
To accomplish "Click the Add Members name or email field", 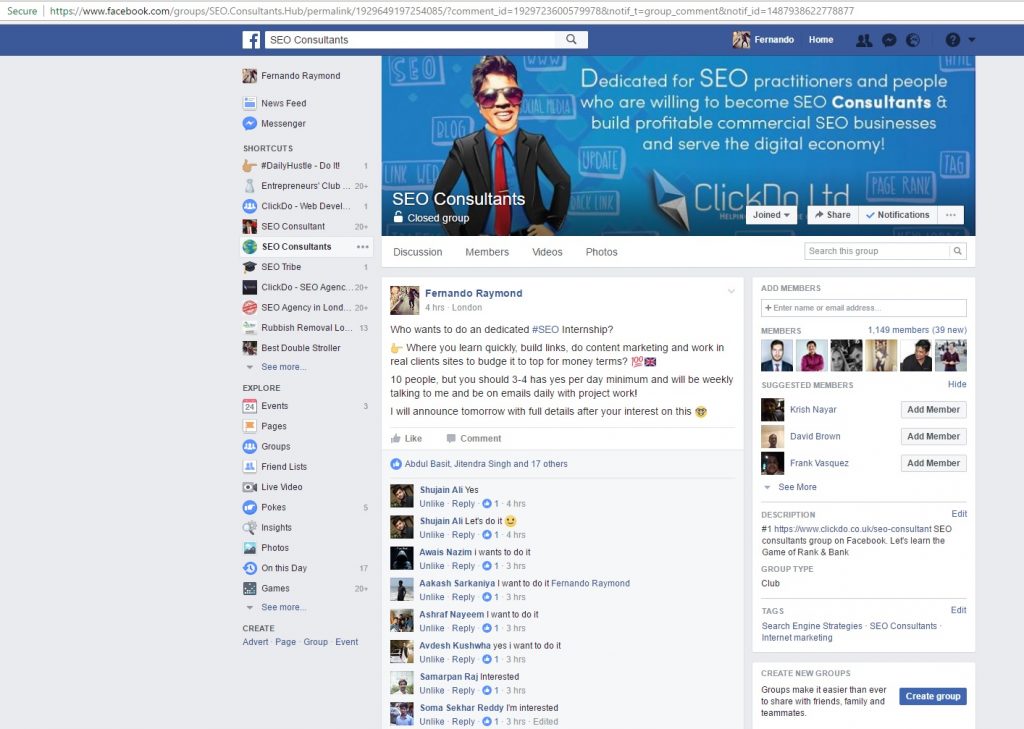I will click(x=863, y=308).
